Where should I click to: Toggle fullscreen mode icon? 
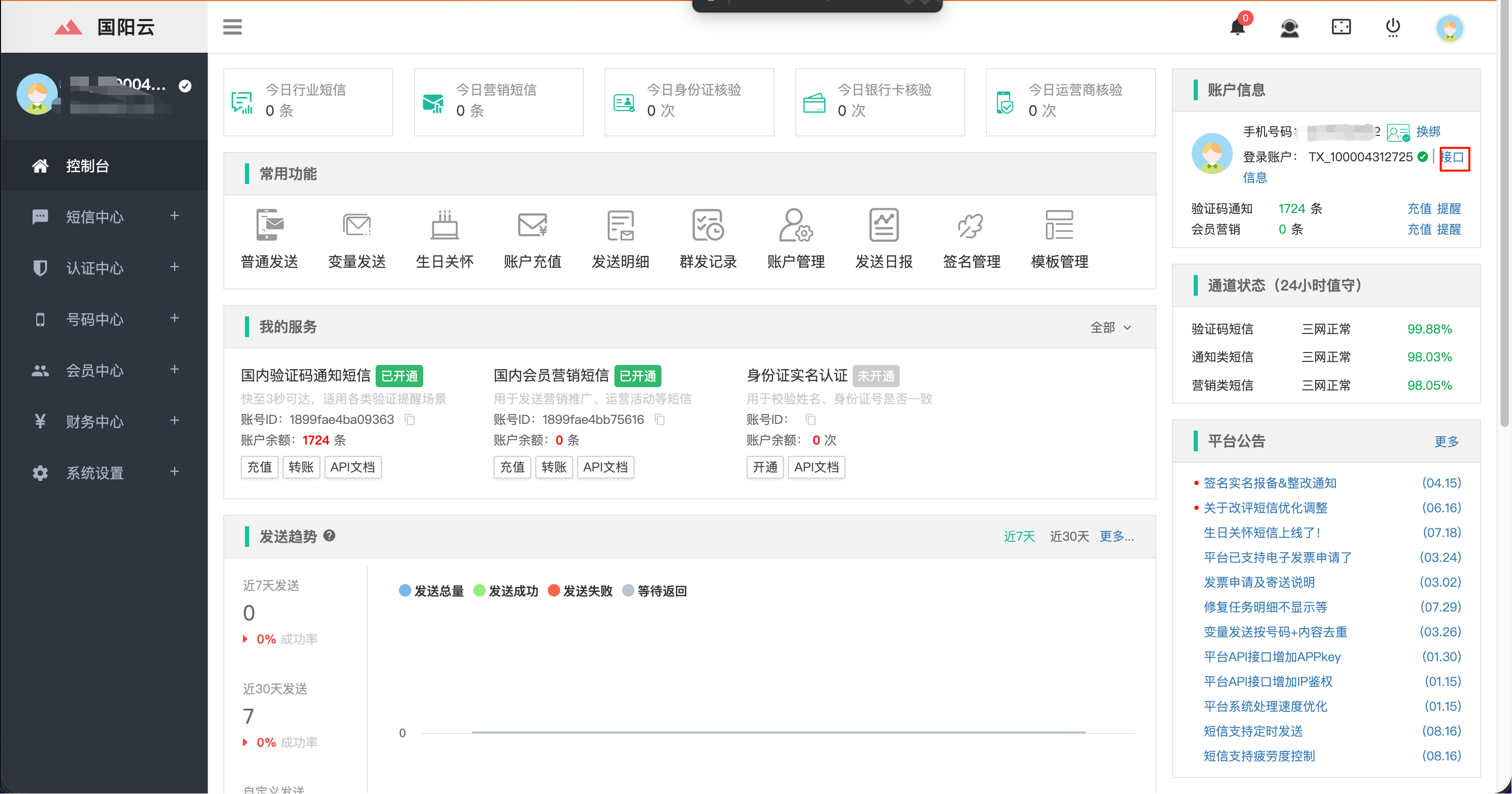coord(1341,27)
